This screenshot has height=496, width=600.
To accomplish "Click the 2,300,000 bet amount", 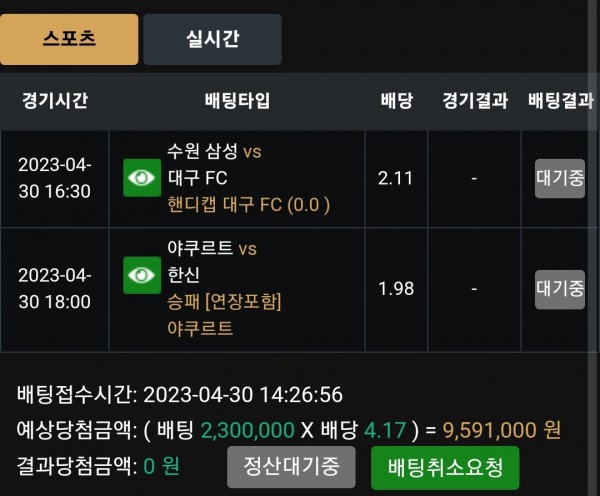I will coord(247,430).
